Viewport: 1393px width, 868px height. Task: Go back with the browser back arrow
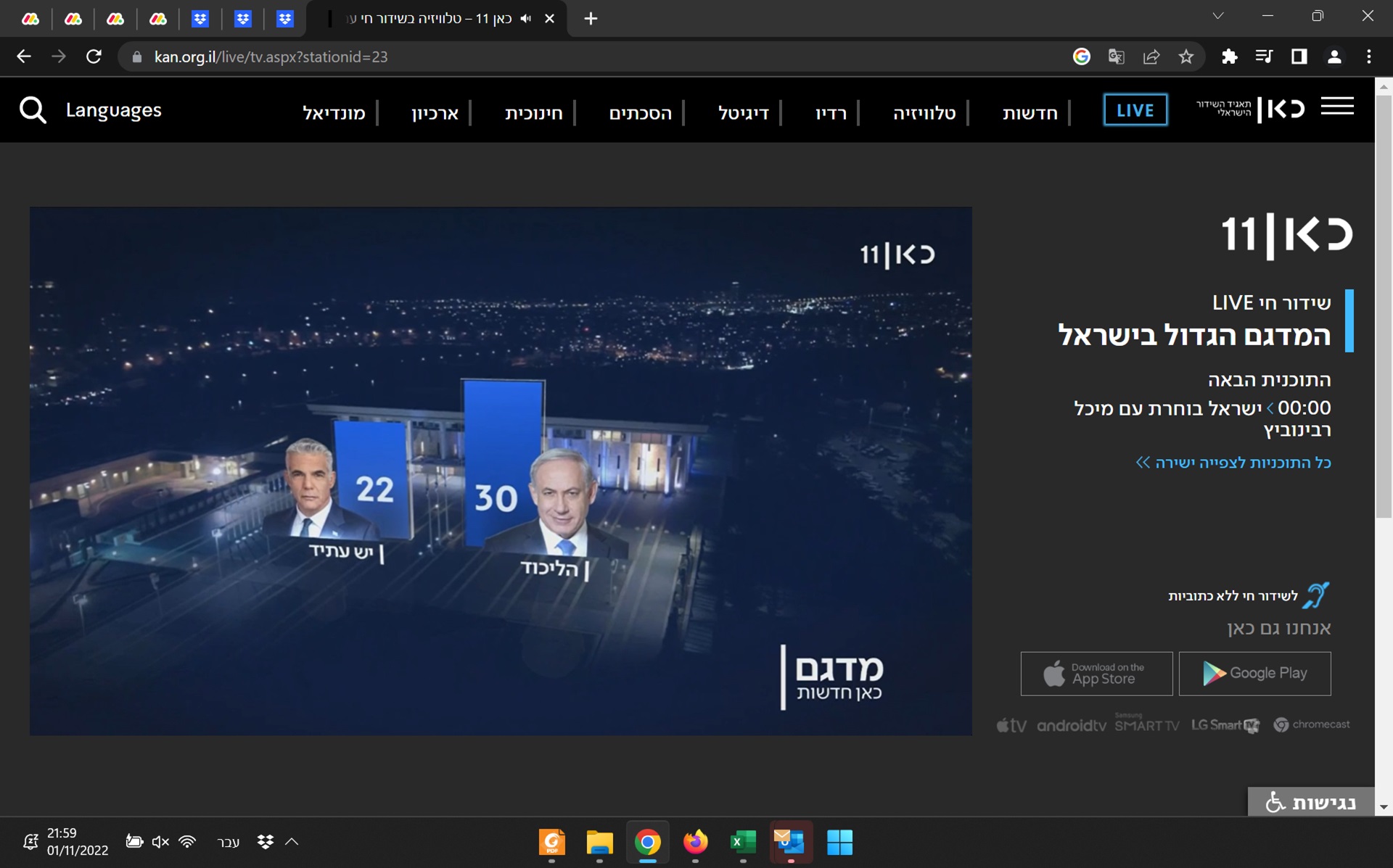[x=24, y=57]
